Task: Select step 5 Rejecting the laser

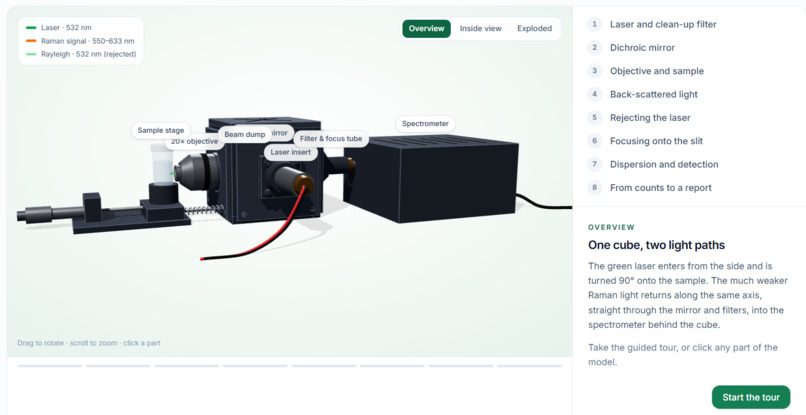Action: click(x=639, y=117)
